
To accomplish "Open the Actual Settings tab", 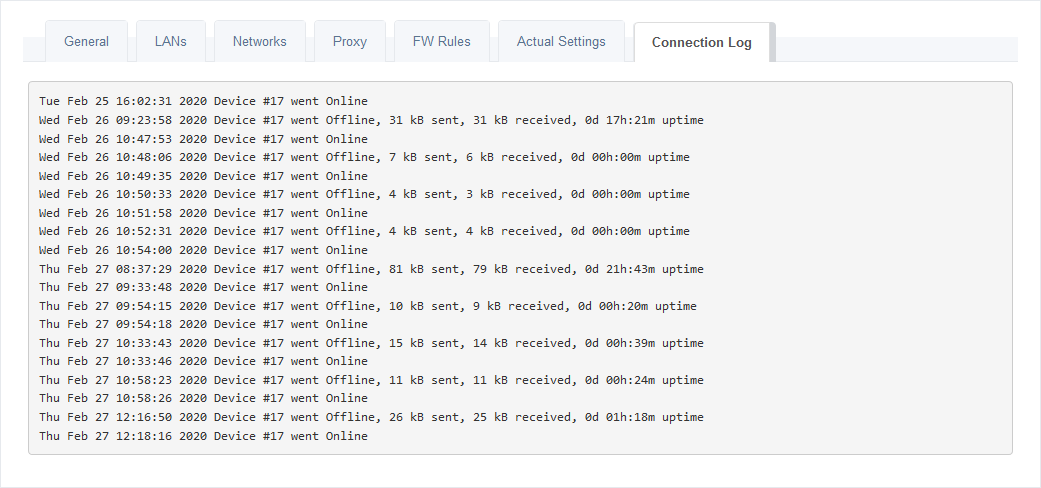I will pos(561,42).
